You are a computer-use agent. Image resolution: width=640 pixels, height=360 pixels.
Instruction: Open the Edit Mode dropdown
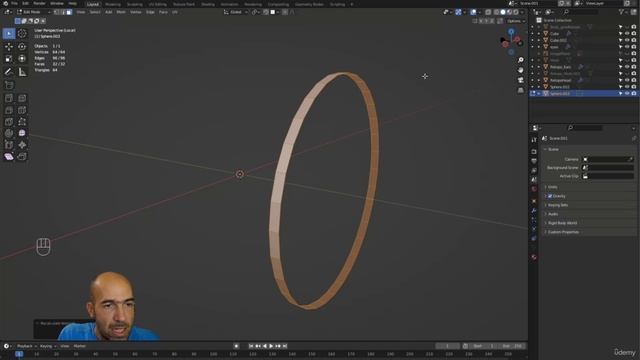point(33,12)
